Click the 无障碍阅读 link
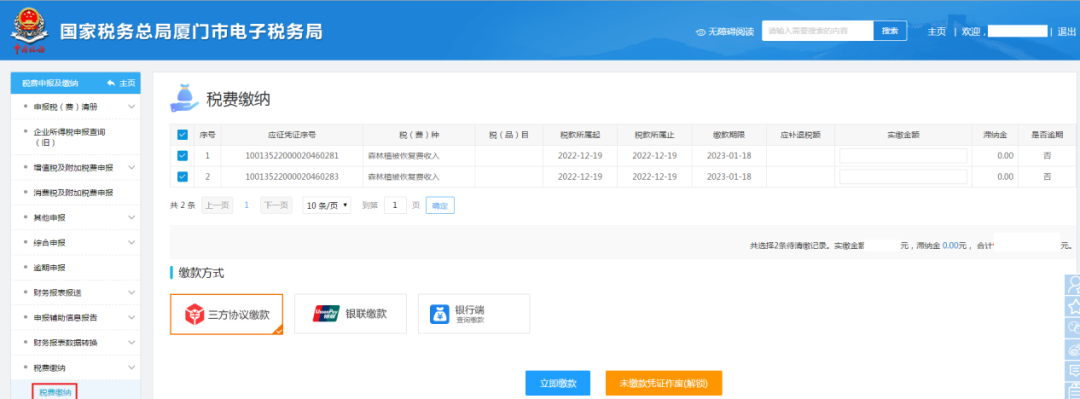 (x=731, y=32)
